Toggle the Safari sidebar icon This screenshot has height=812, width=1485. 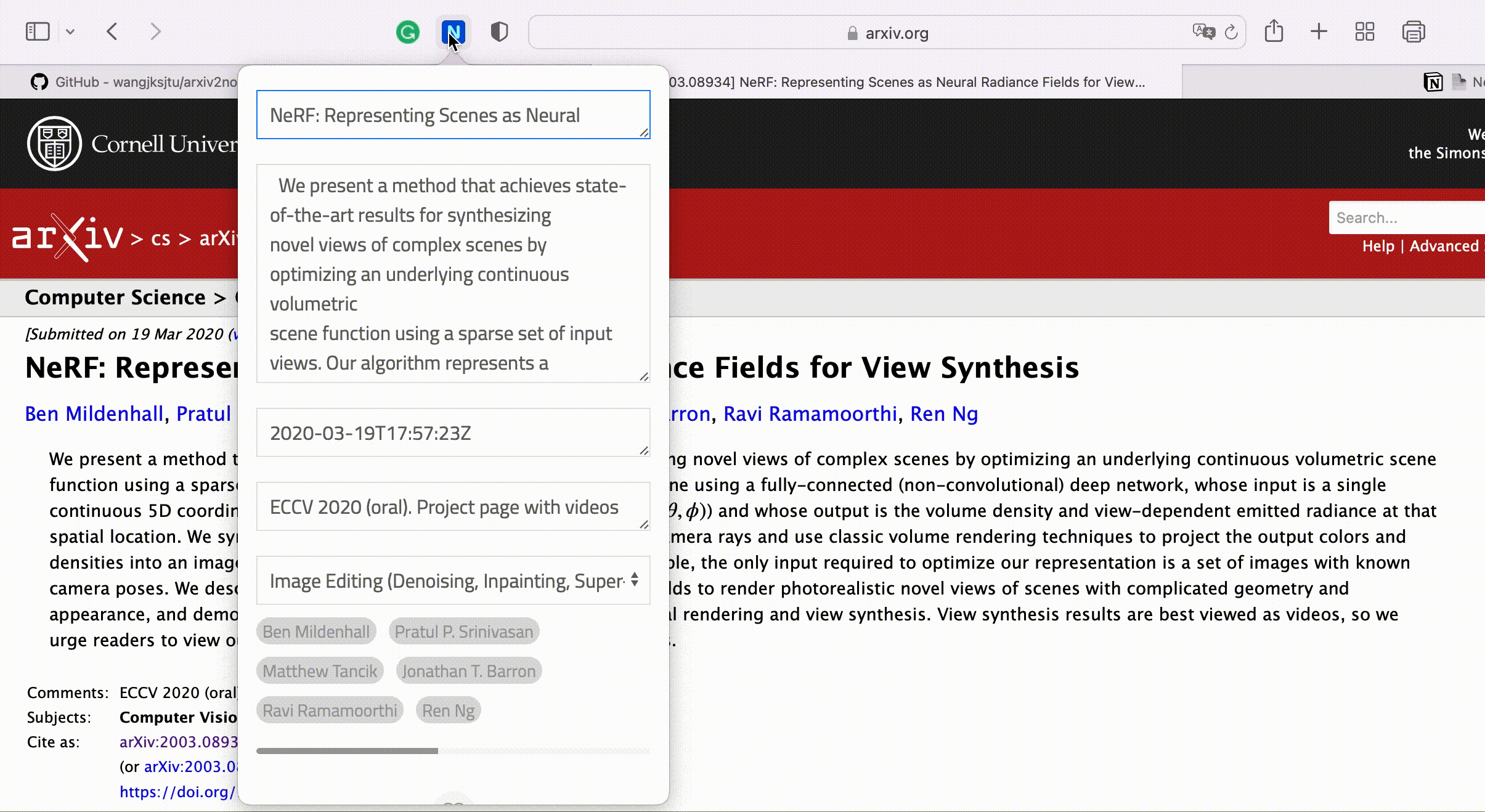coord(38,32)
